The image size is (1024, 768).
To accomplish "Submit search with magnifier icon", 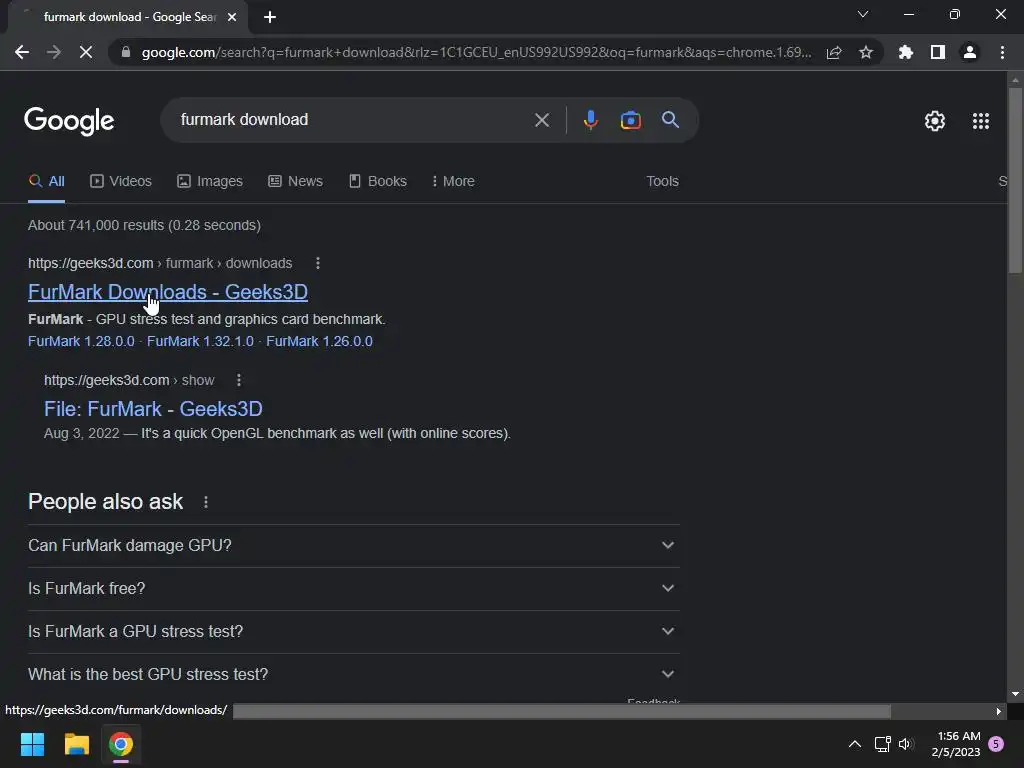I will [x=671, y=120].
